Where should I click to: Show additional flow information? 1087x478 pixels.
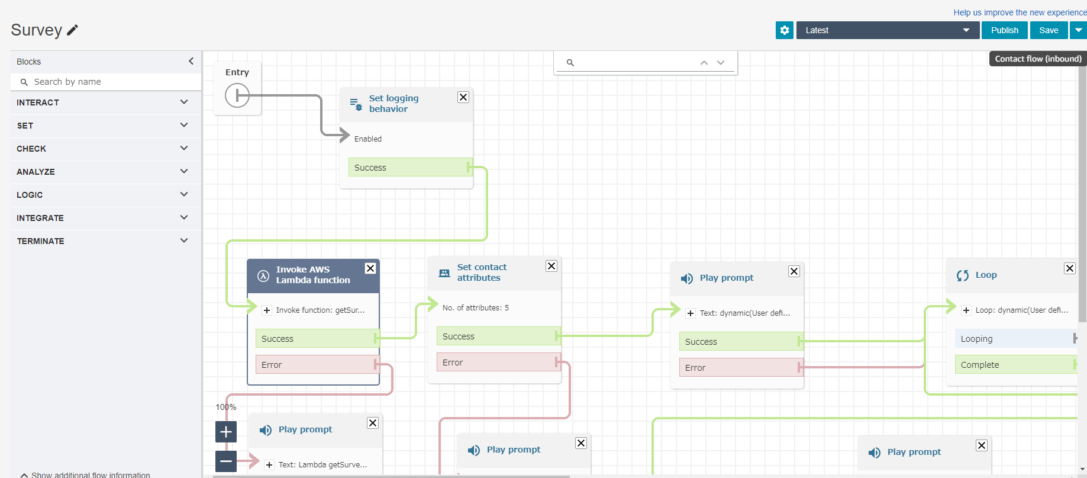pyautogui.click(x=85, y=474)
